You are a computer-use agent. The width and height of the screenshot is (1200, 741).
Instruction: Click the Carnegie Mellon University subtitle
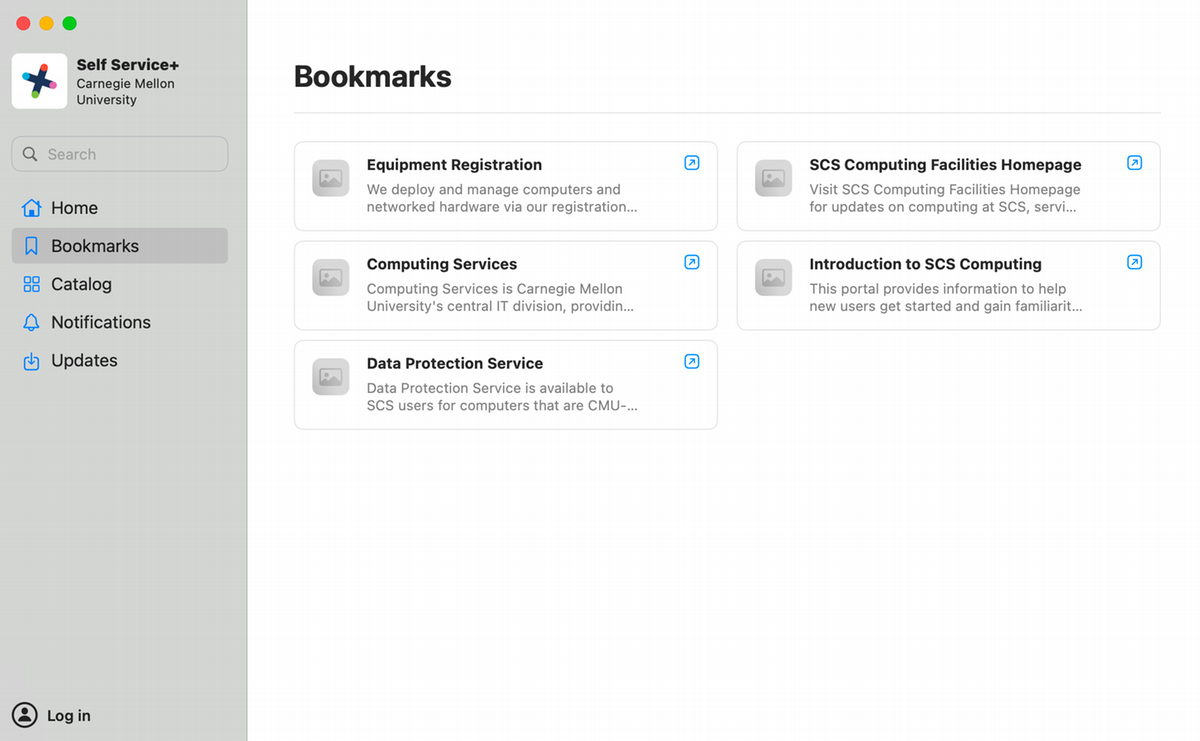click(126, 92)
